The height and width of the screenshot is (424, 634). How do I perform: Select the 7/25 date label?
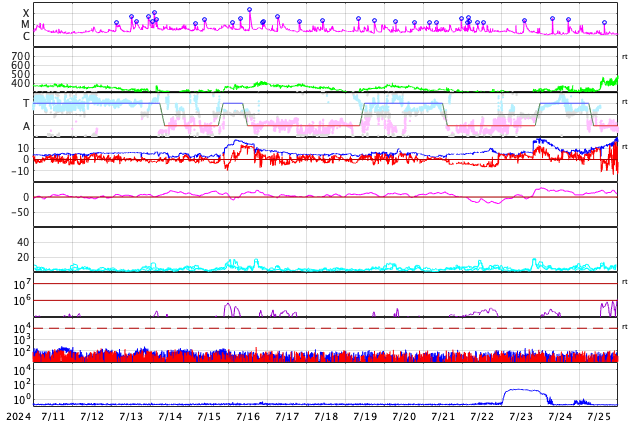(x=599, y=416)
